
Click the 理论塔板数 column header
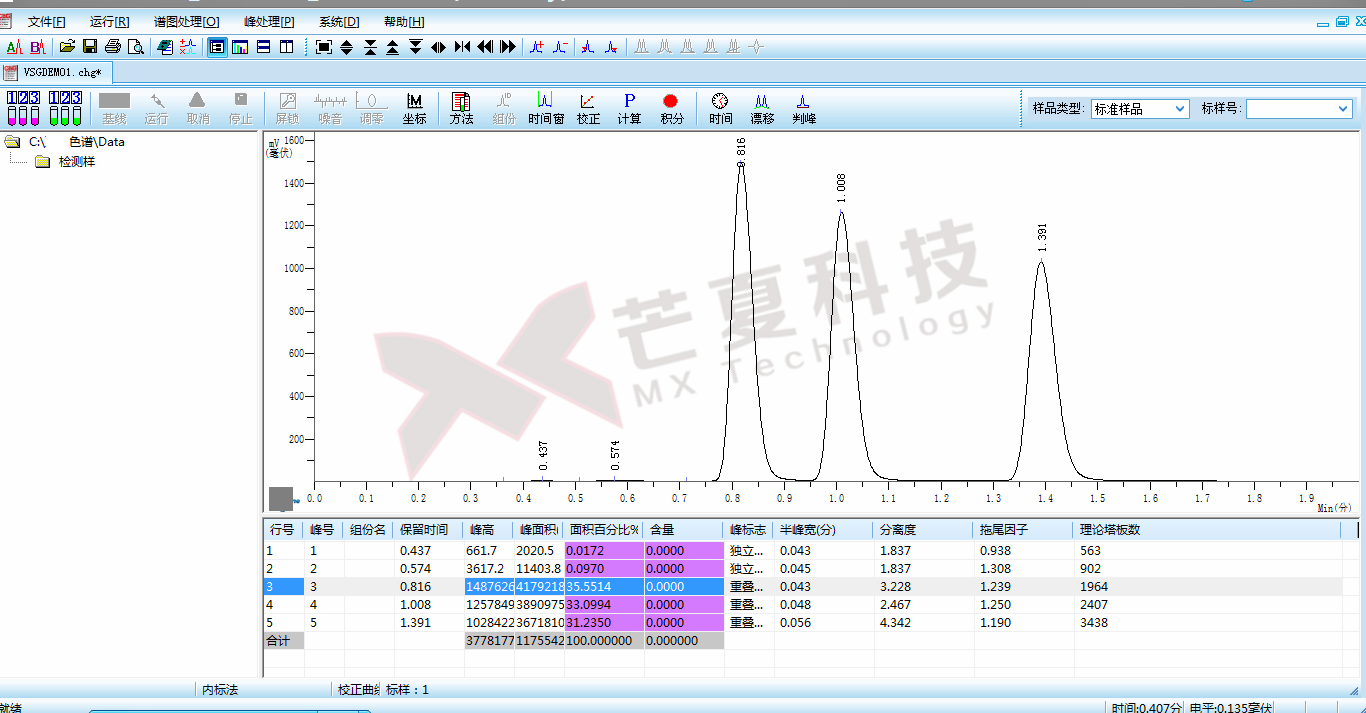click(x=1207, y=530)
